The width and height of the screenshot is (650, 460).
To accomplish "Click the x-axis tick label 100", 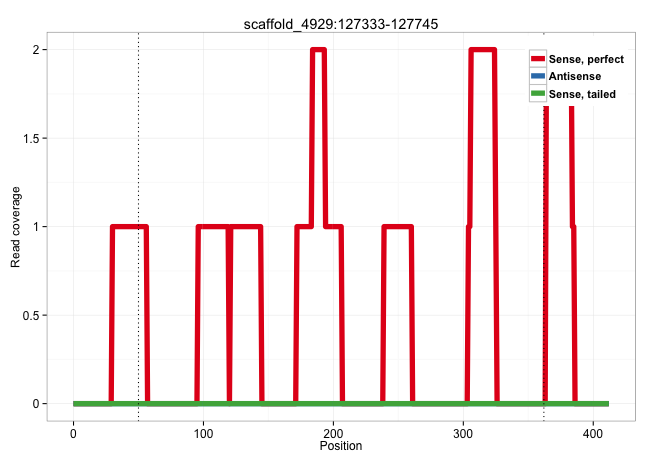I will [203, 434].
